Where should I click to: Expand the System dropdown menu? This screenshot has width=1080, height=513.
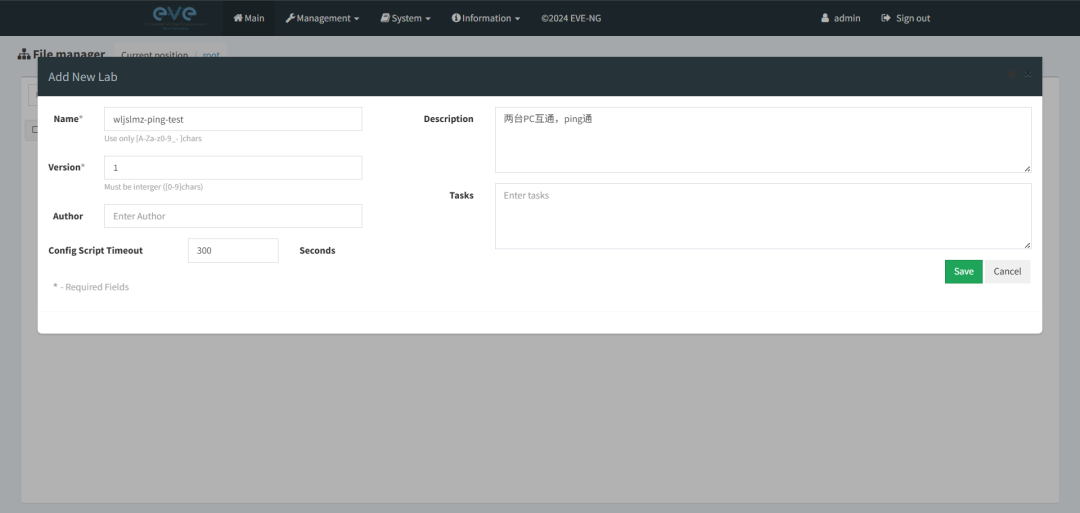click(x=405, y=18)
